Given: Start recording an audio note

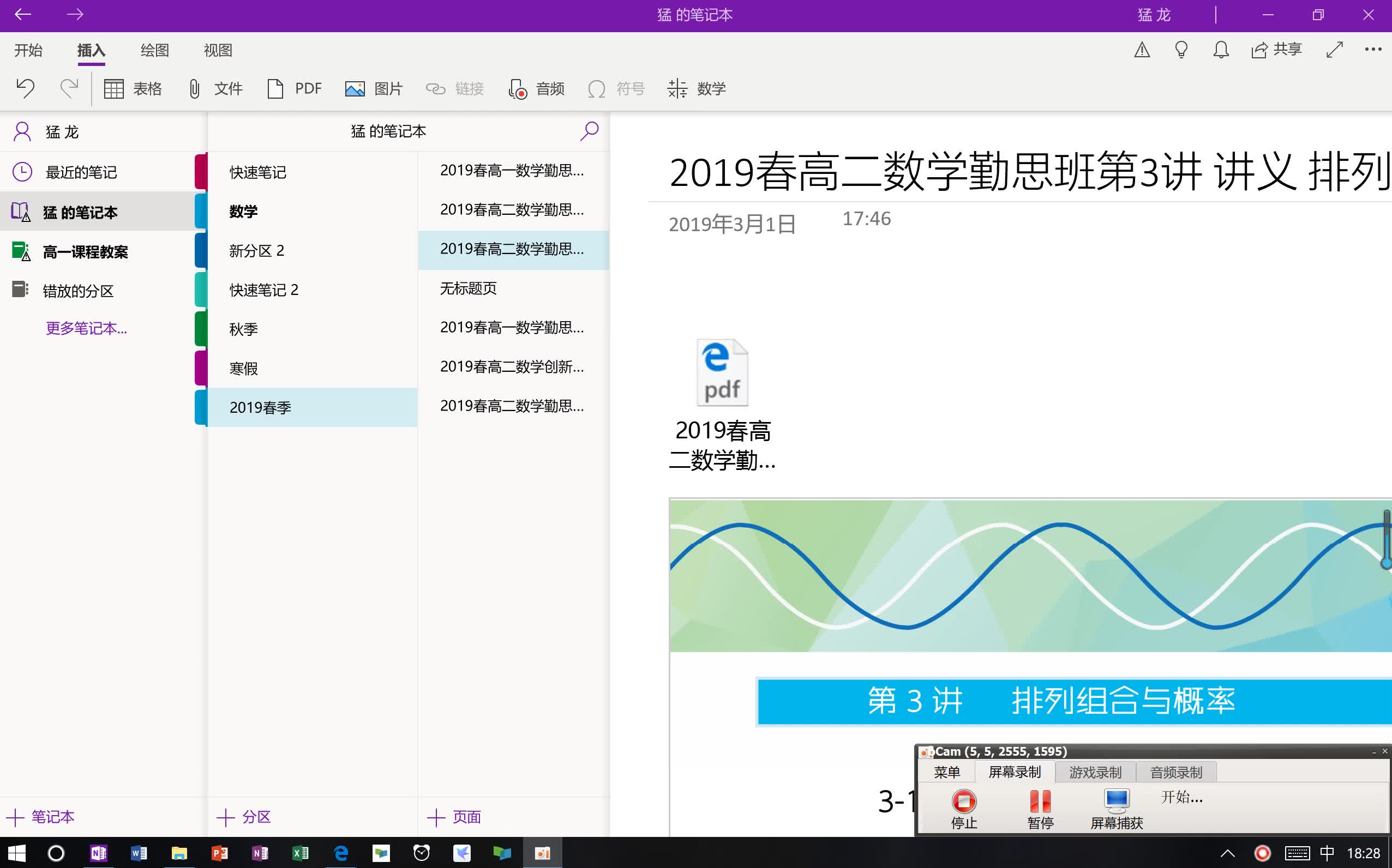Looking at the screenshot, I should click(535, 88).
